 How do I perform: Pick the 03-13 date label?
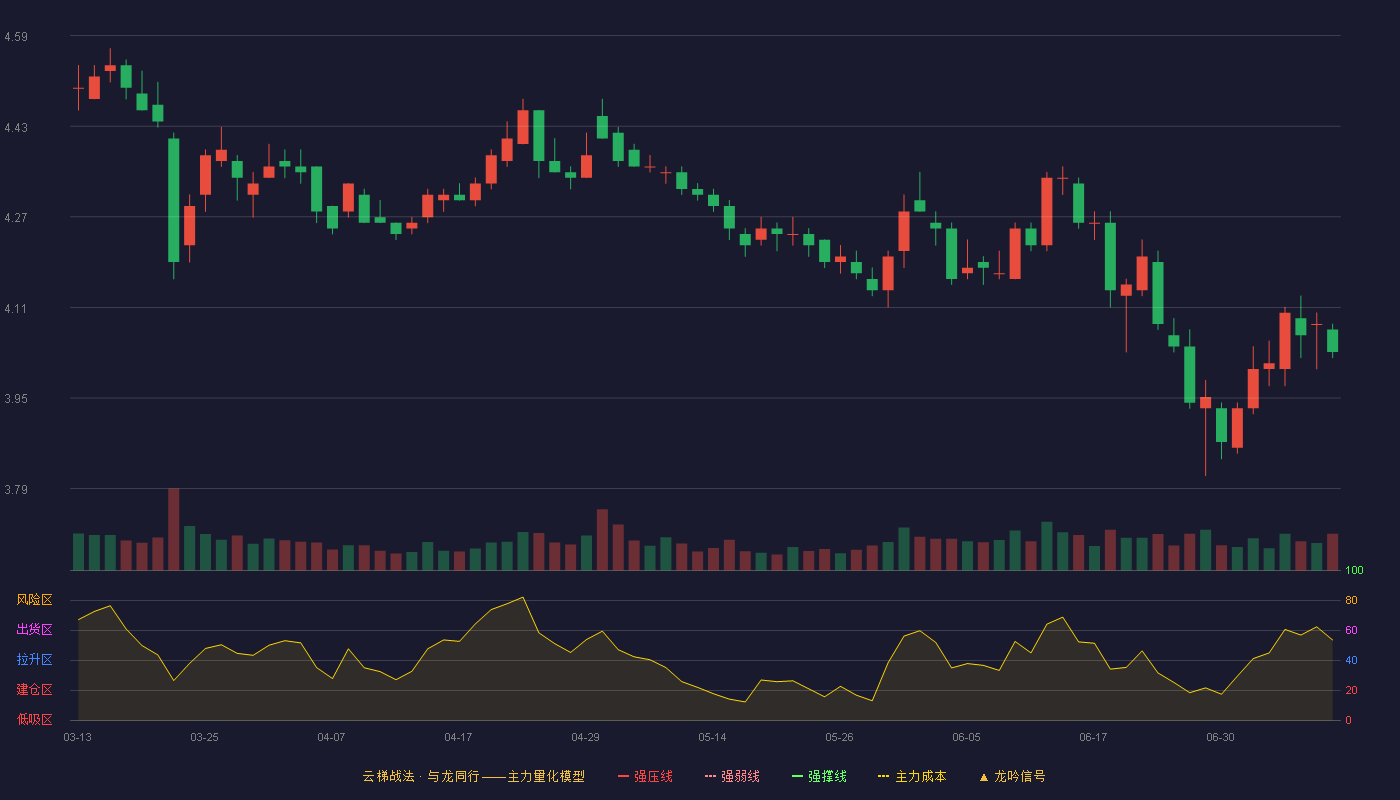tap(78, 737)
